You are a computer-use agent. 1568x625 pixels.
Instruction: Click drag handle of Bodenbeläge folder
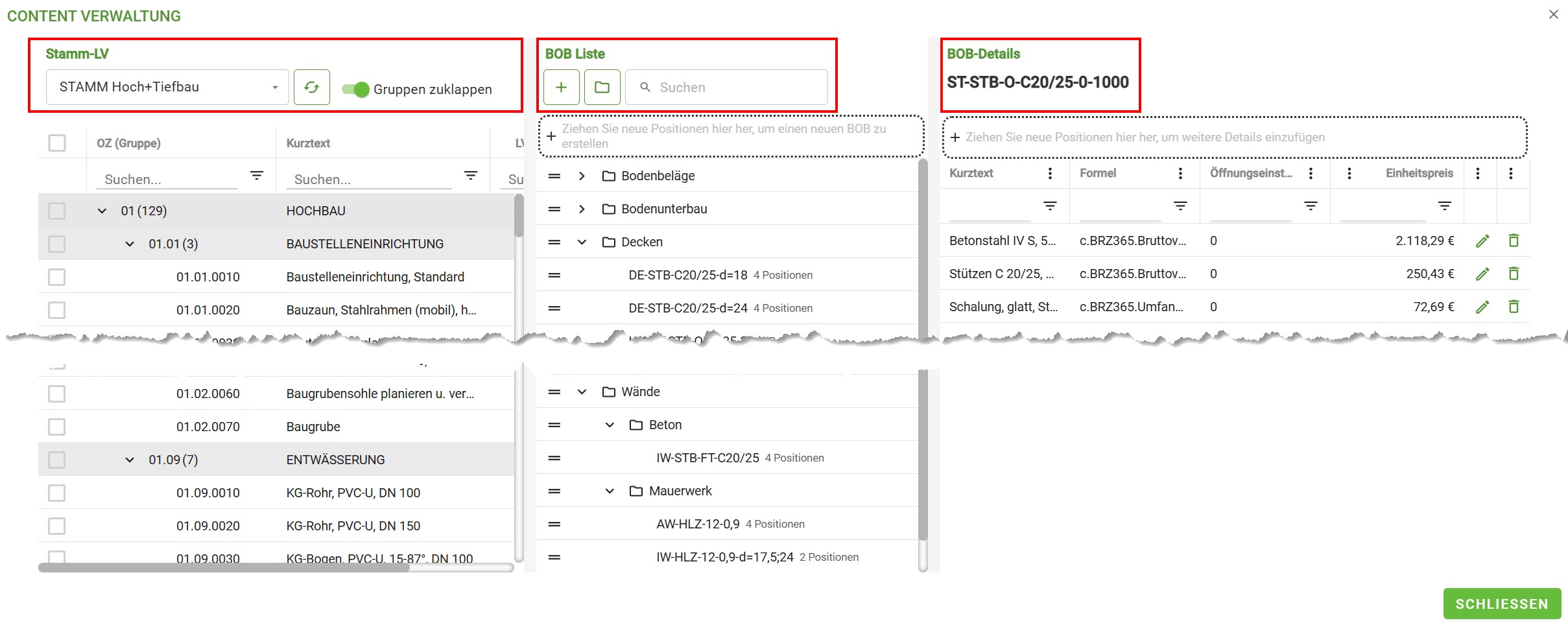(x=554, y=176)
